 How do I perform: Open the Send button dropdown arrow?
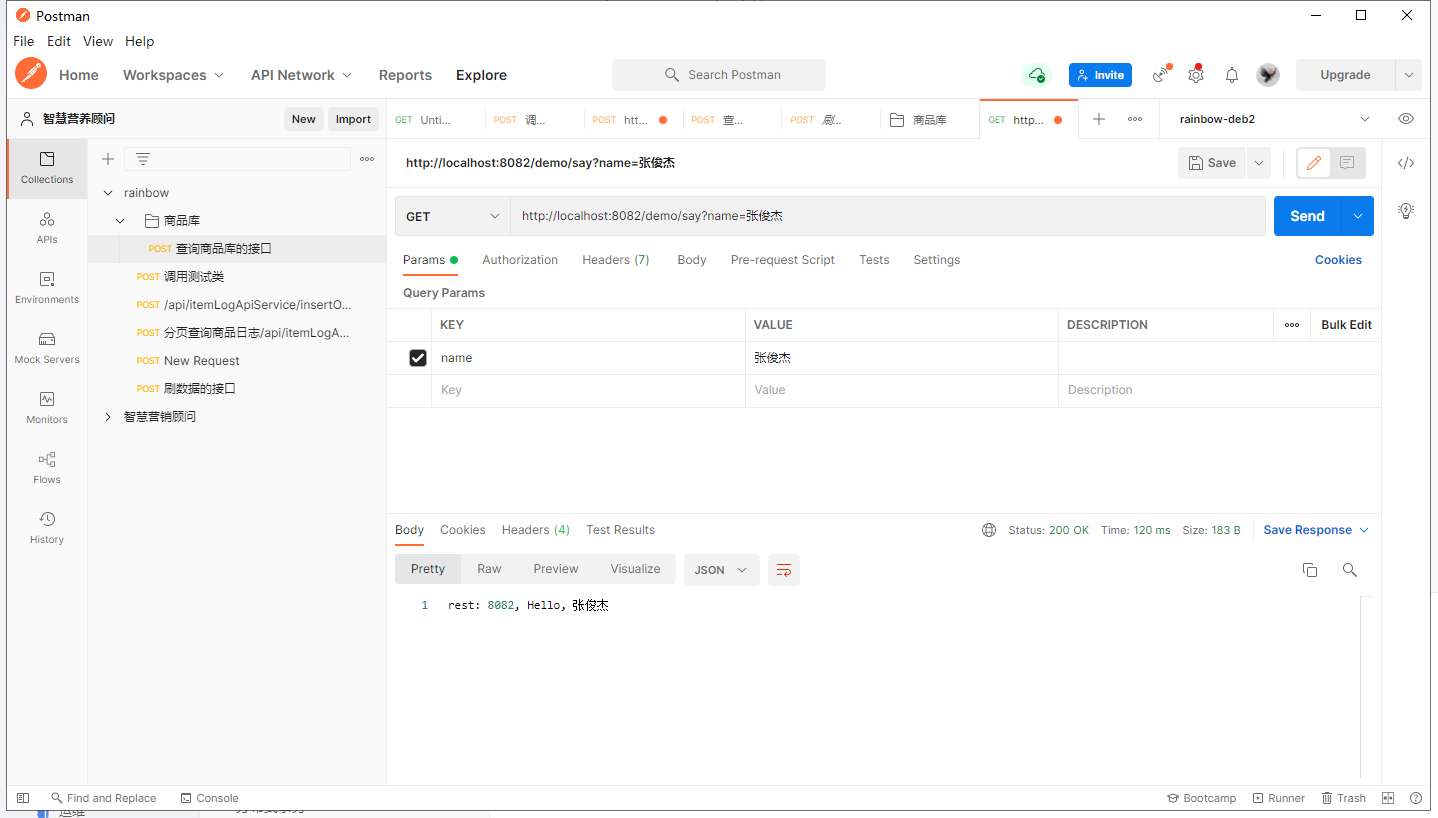[1358, 216]
